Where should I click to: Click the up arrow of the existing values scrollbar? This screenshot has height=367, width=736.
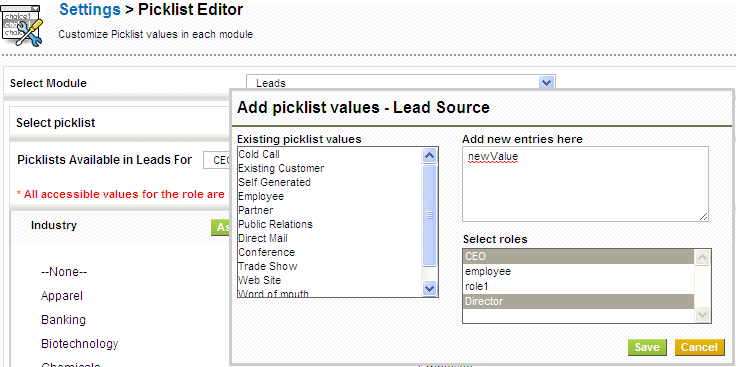[430, 155]
